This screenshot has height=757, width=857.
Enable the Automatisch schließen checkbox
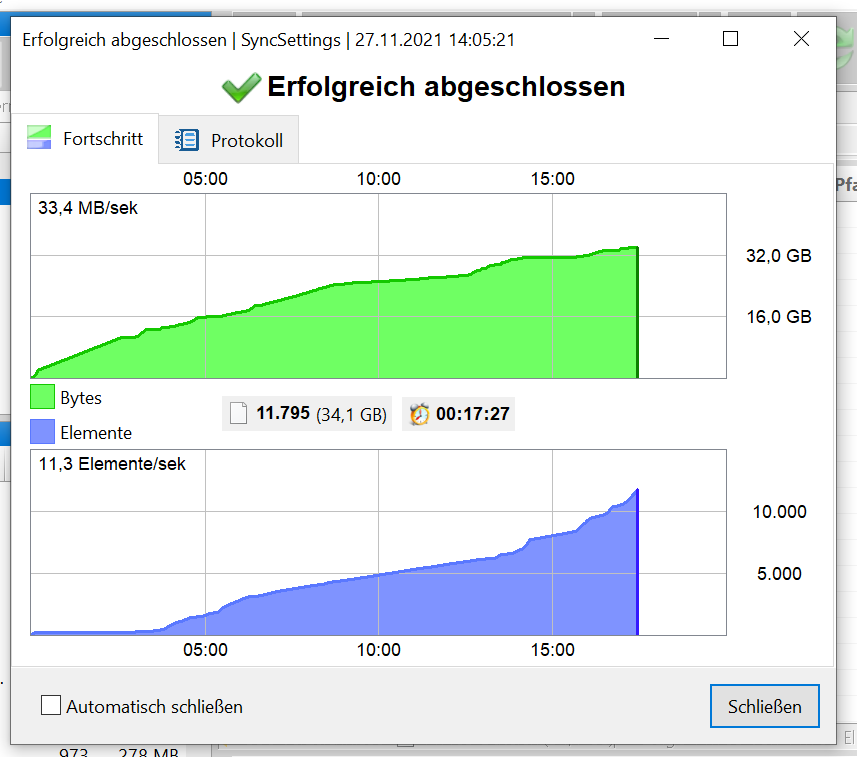(51, 705)
